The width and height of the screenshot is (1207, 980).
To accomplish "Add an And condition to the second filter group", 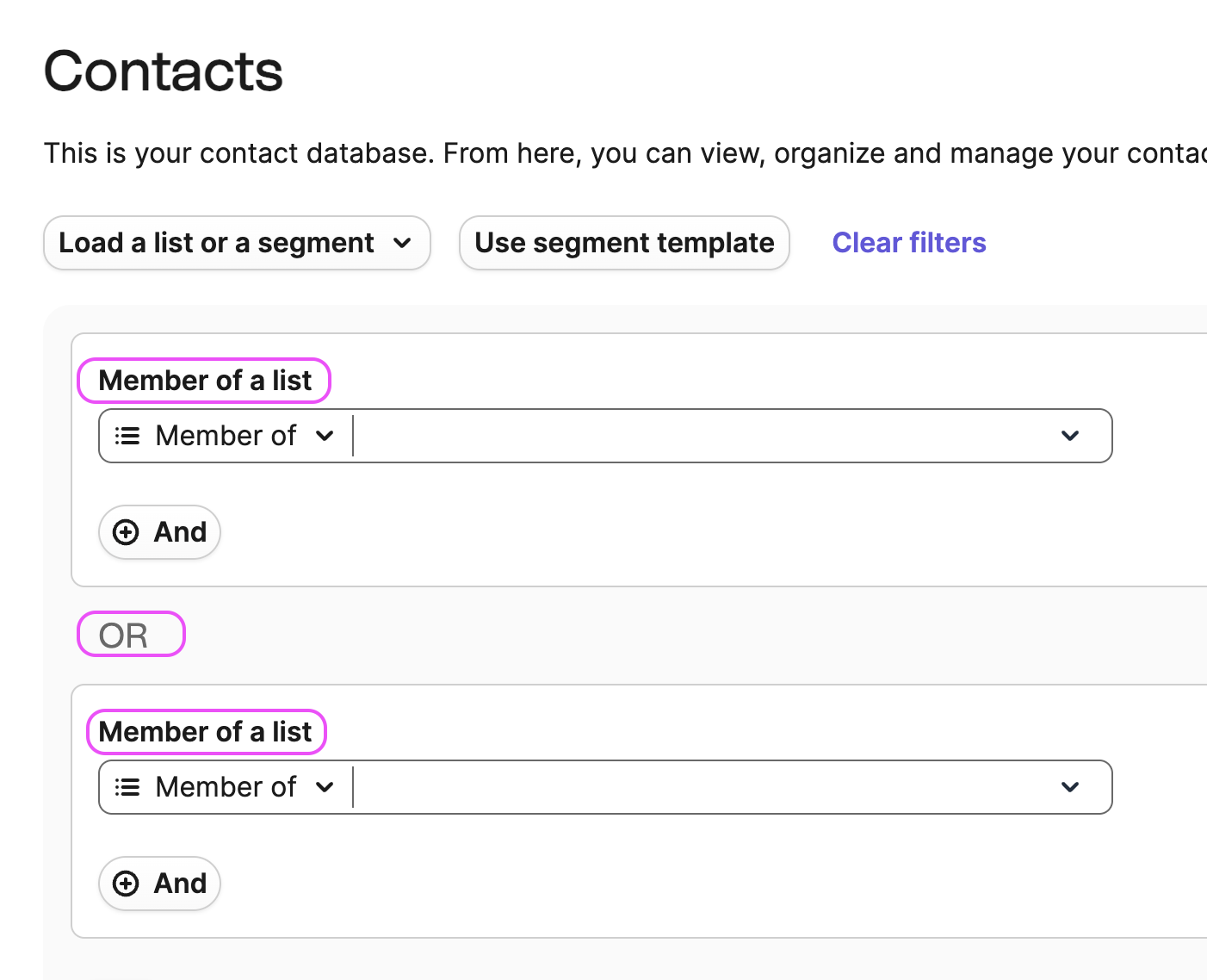I will pyautogui.click(x=160, y=884).
